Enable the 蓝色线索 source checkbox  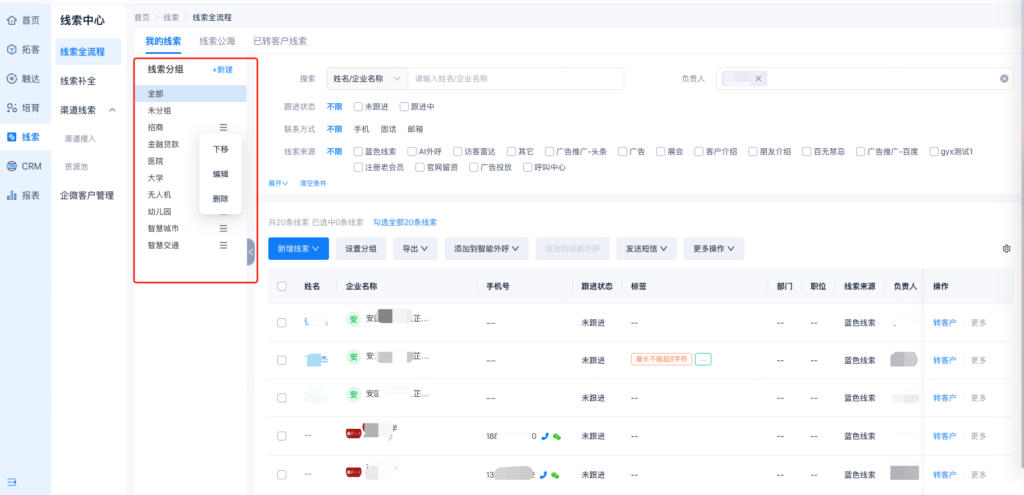pos(358,152)
